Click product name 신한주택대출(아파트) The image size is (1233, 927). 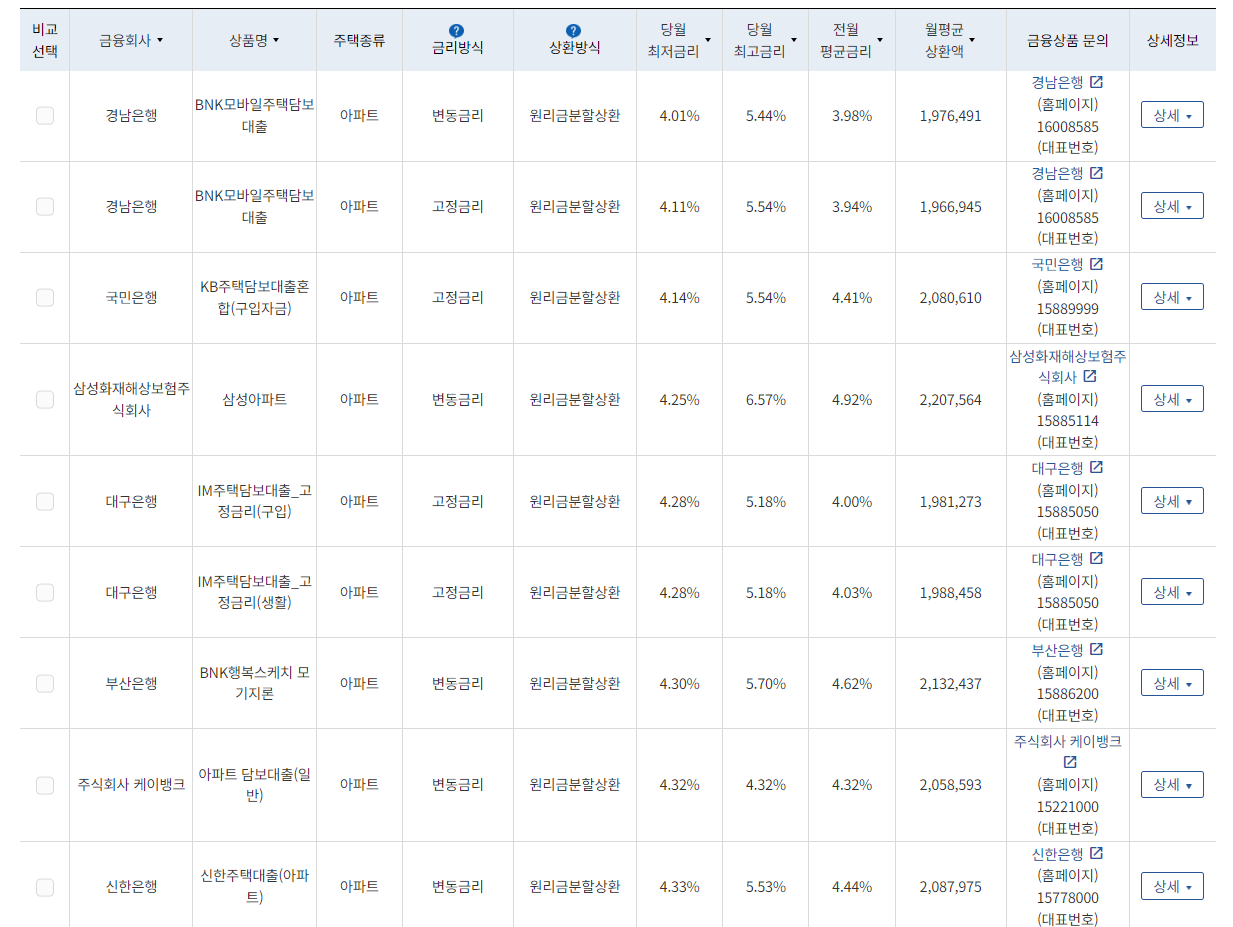254,887
